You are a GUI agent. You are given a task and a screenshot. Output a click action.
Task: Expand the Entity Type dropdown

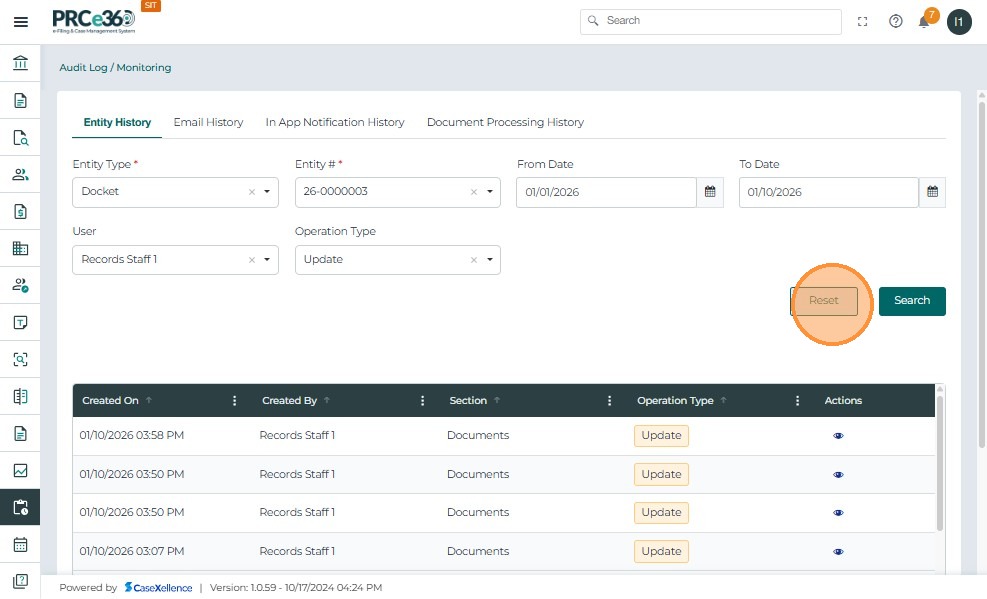tap(267, 192)
